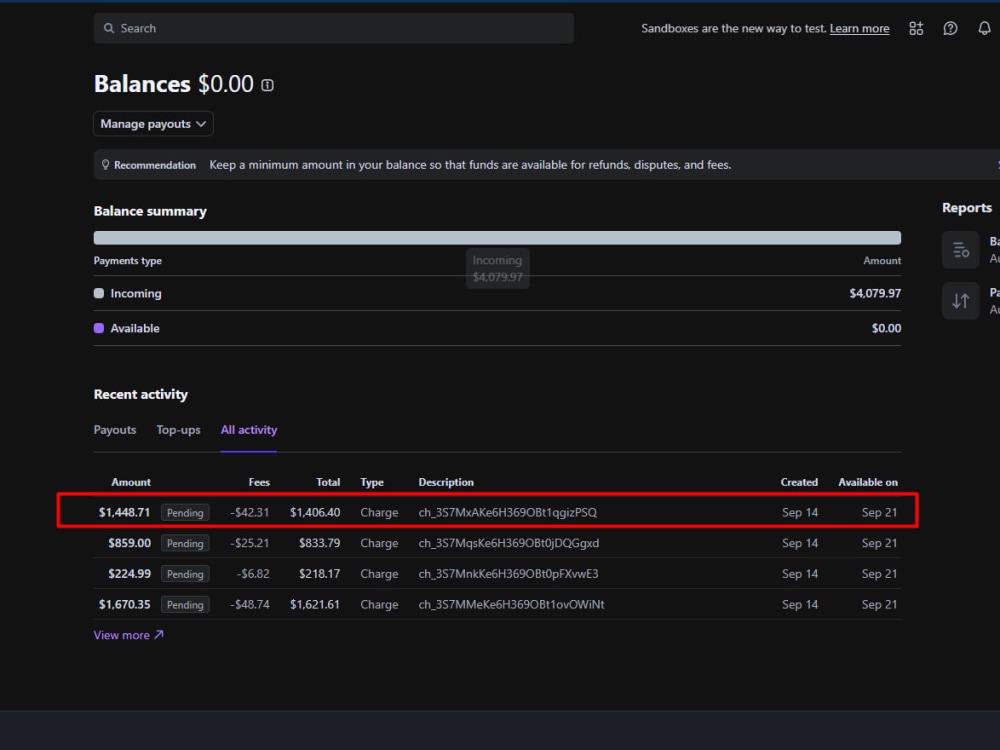Click the Created column header

(799, 482)
